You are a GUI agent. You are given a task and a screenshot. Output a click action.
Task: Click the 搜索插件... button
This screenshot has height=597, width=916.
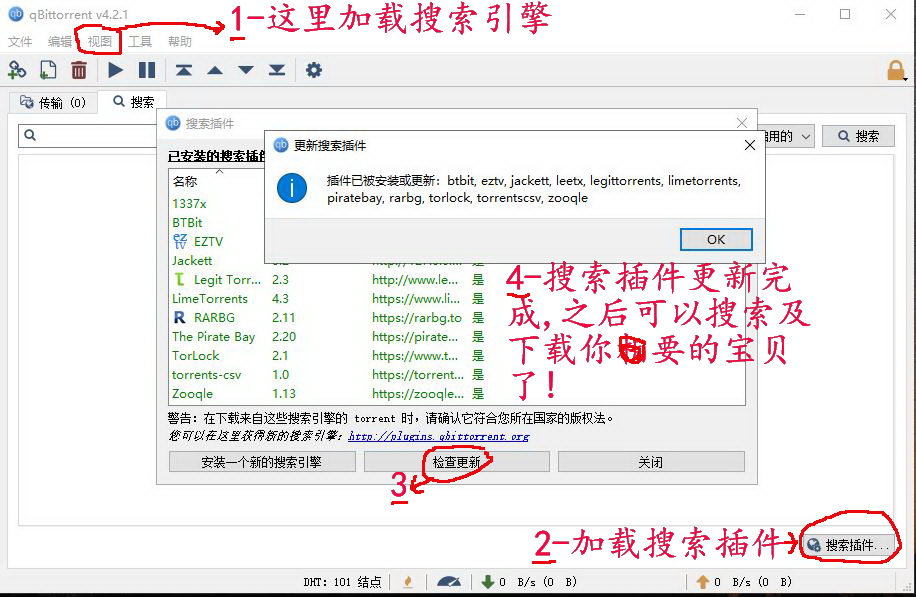[x=849, y=545]
